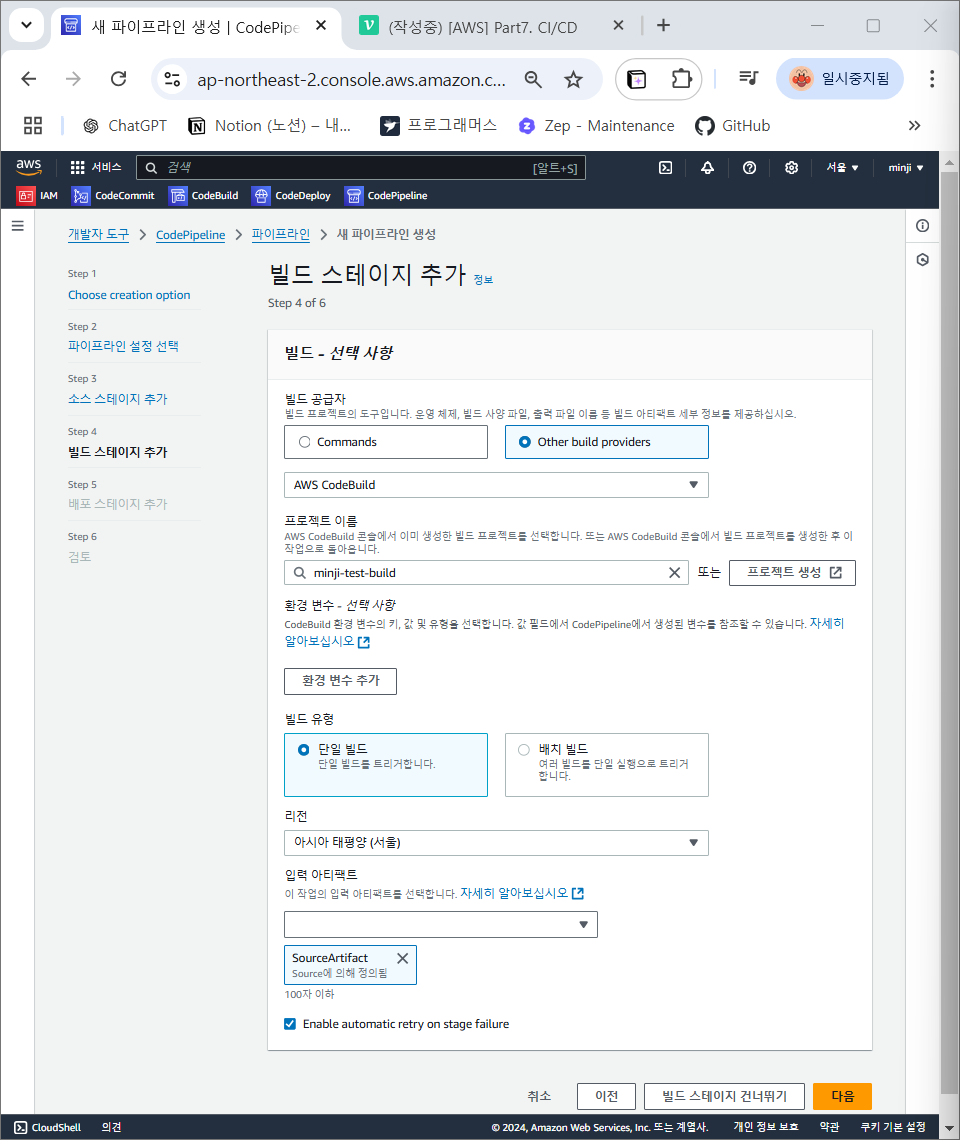Open AWS CodeBuild provider dropdown
This screenshot has width=960, height=1140.
tap(496, 485)
